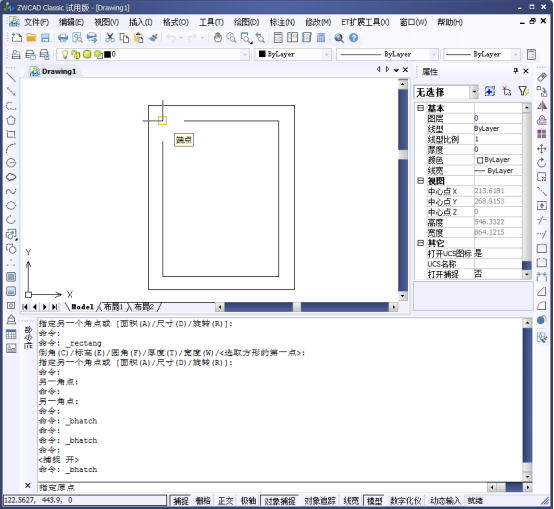554x509 pixels.
Task: Toggle 模型 model space in status bar
Action: [x=375, y=501]
